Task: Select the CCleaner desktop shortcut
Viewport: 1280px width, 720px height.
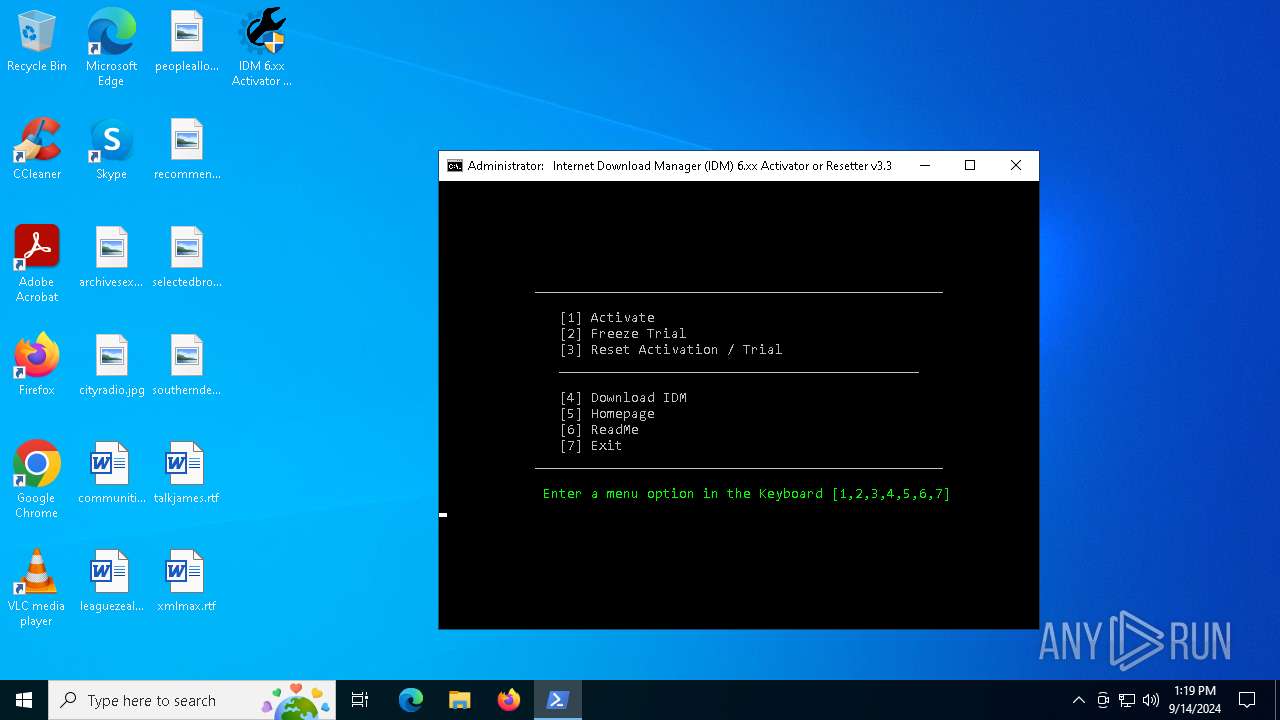Action: click(37, 150)
